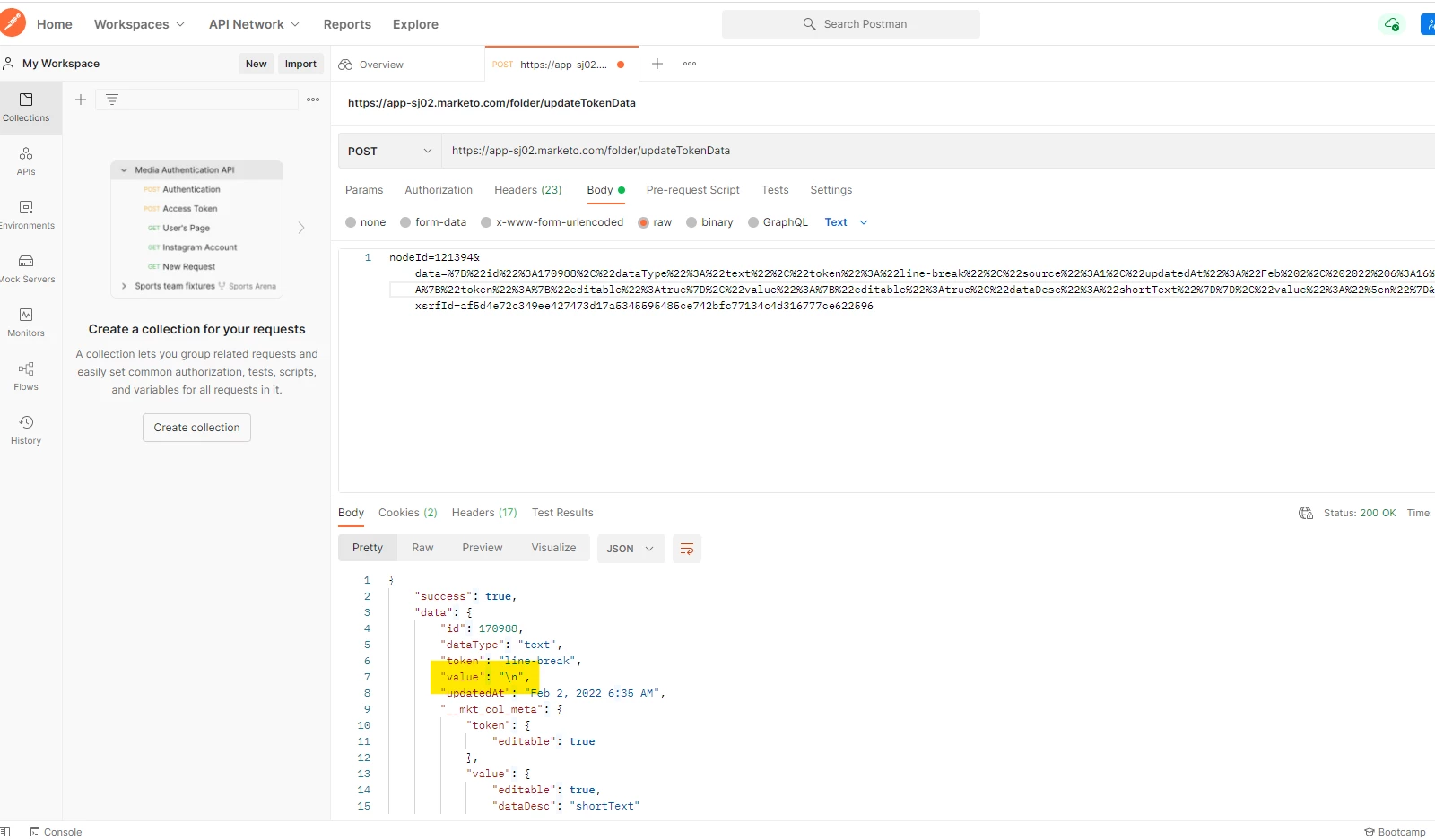This screenshot has width=1435, height=840.
Task: Expand the Sports team fixtures collection
Action: (124, 287)
